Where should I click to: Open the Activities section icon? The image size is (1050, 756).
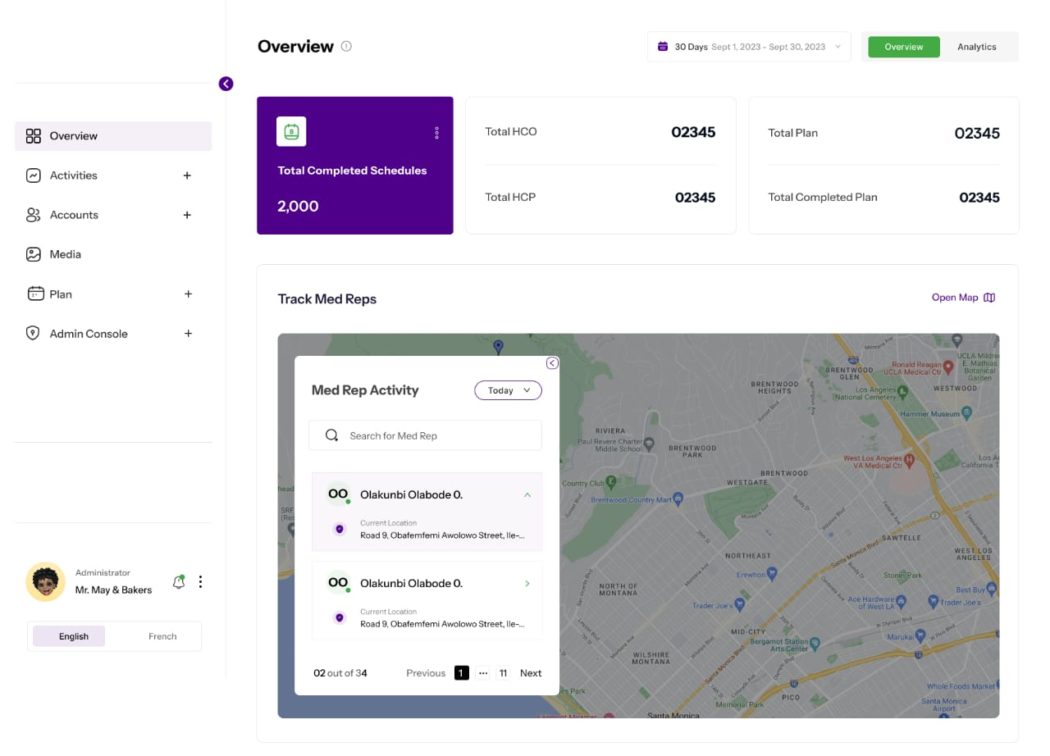coord(35,175)
